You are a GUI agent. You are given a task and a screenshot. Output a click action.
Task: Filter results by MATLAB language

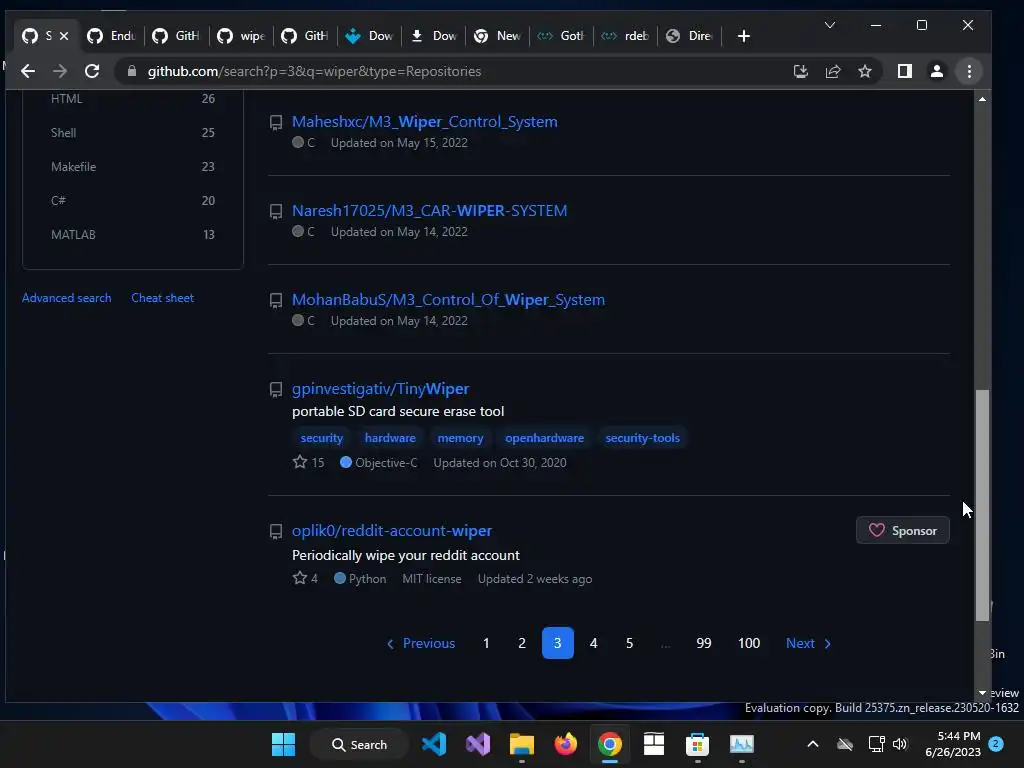(133, 234)
